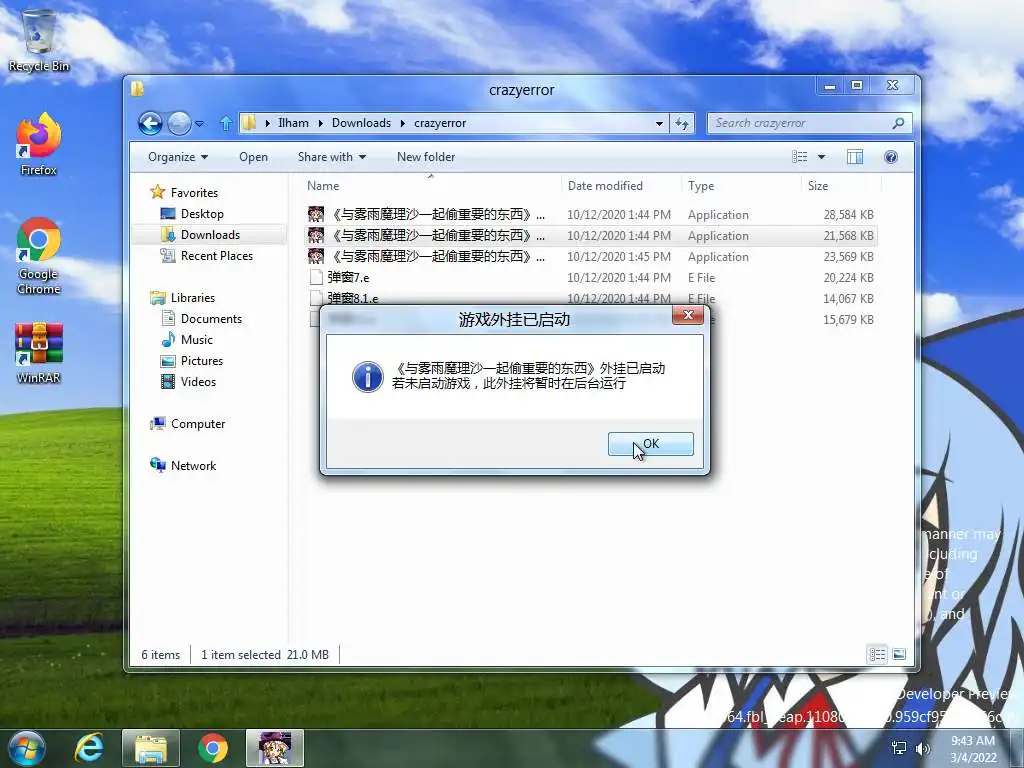Select the 28,584 KB application file
1024x768 pixels.
click(591, 214)
